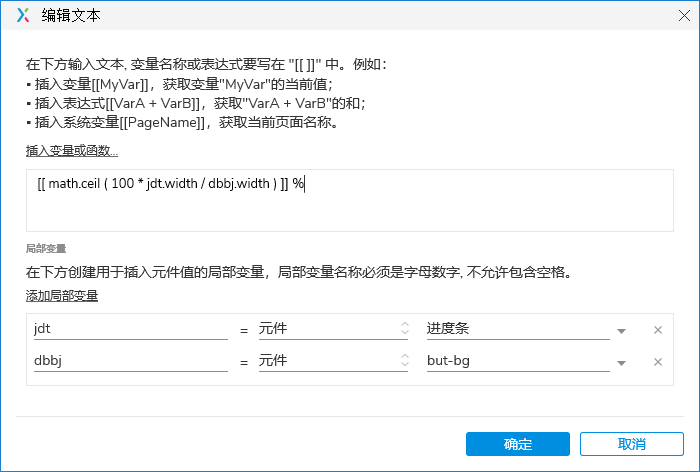Click inside the expression text area
Viewport: 700px width, 472px height.
350,200
